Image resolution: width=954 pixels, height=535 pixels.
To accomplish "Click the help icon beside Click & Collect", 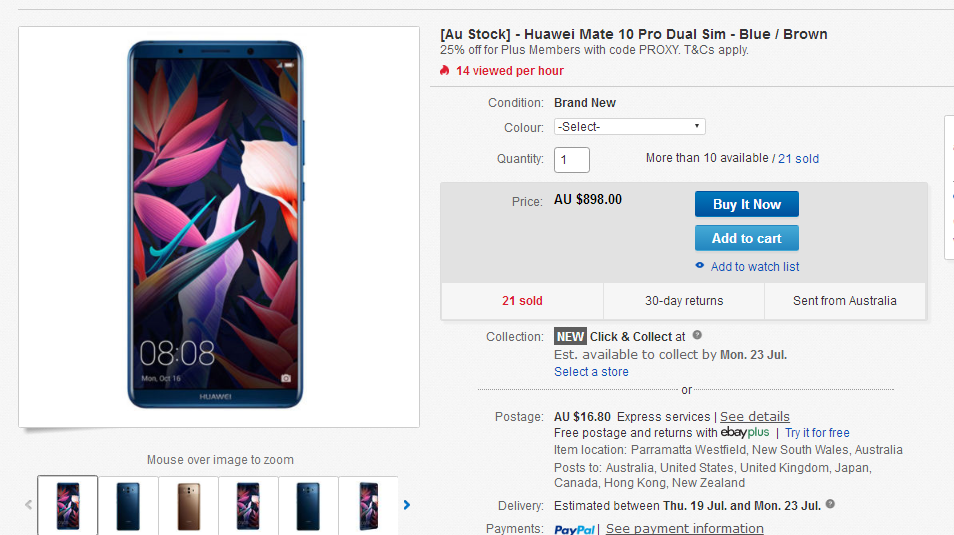I will pyautogui.click(x=697, y=335).
